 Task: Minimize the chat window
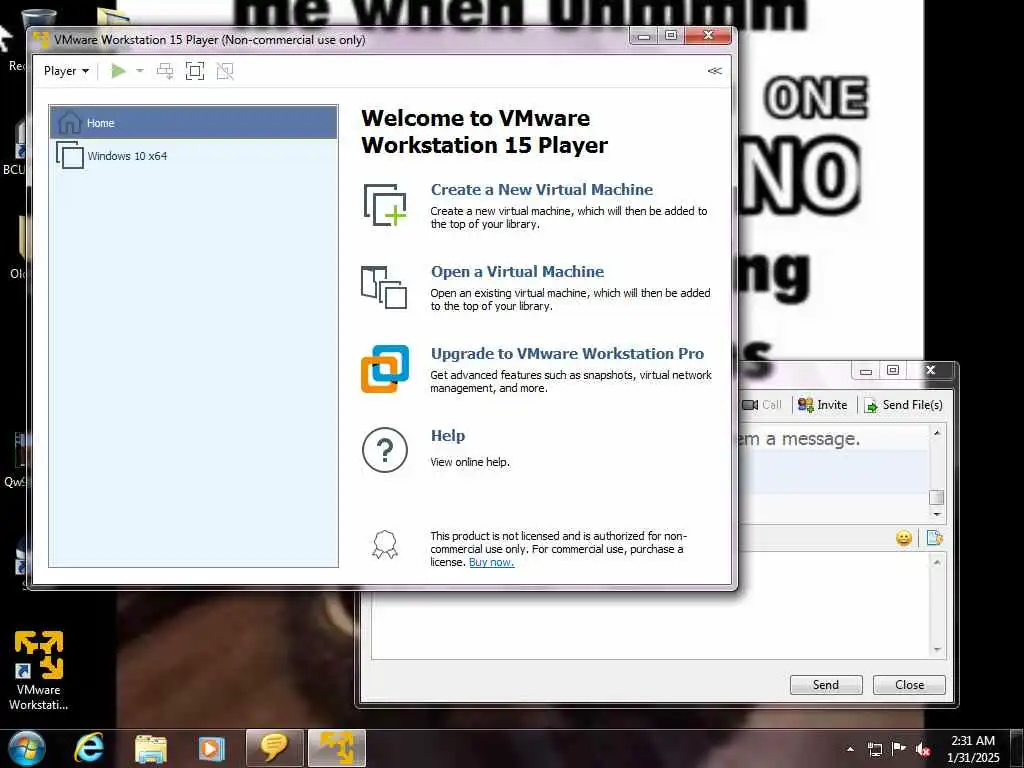[x=866, y=371]
